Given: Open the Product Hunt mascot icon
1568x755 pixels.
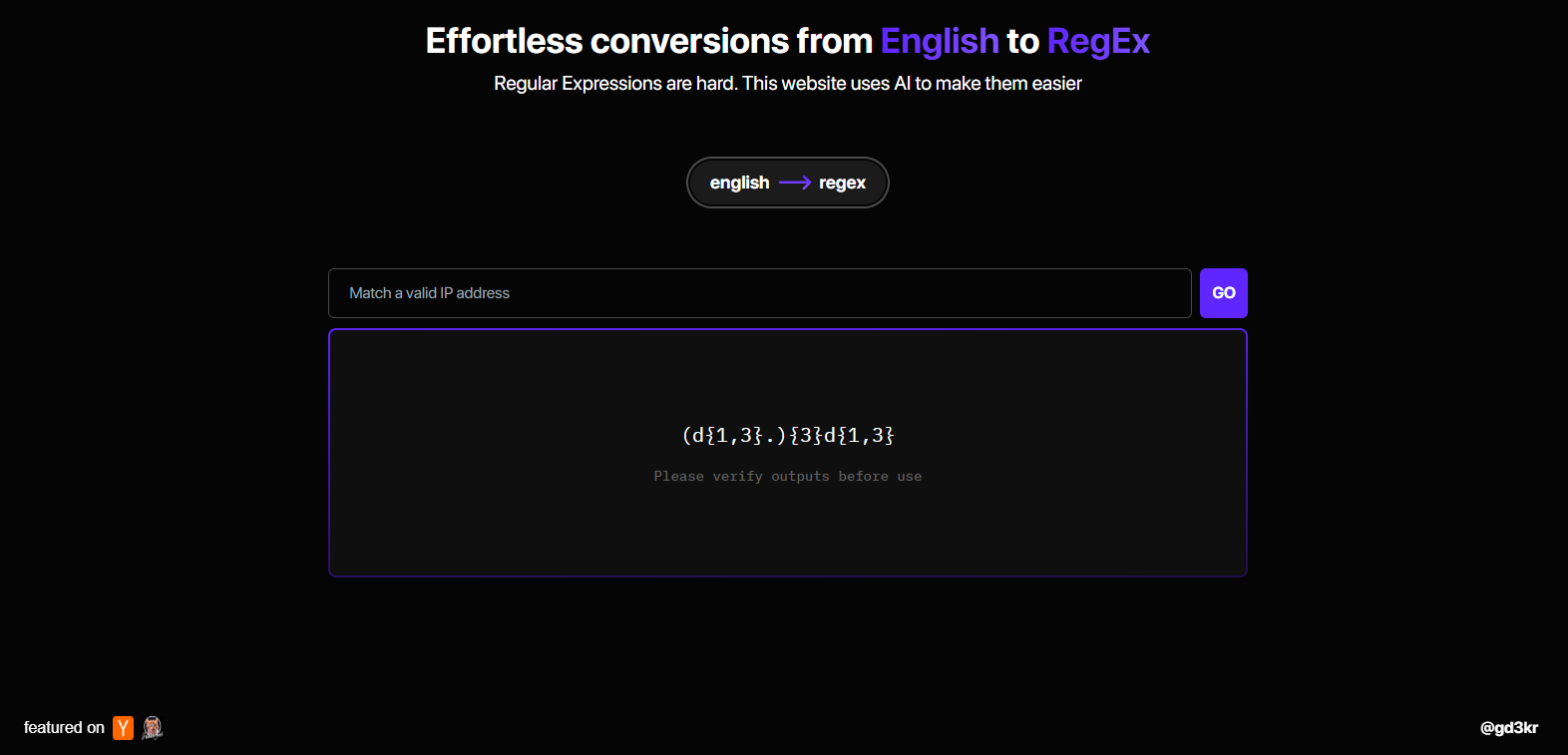Looking at the screenshot, I should (x=153, y=728).
